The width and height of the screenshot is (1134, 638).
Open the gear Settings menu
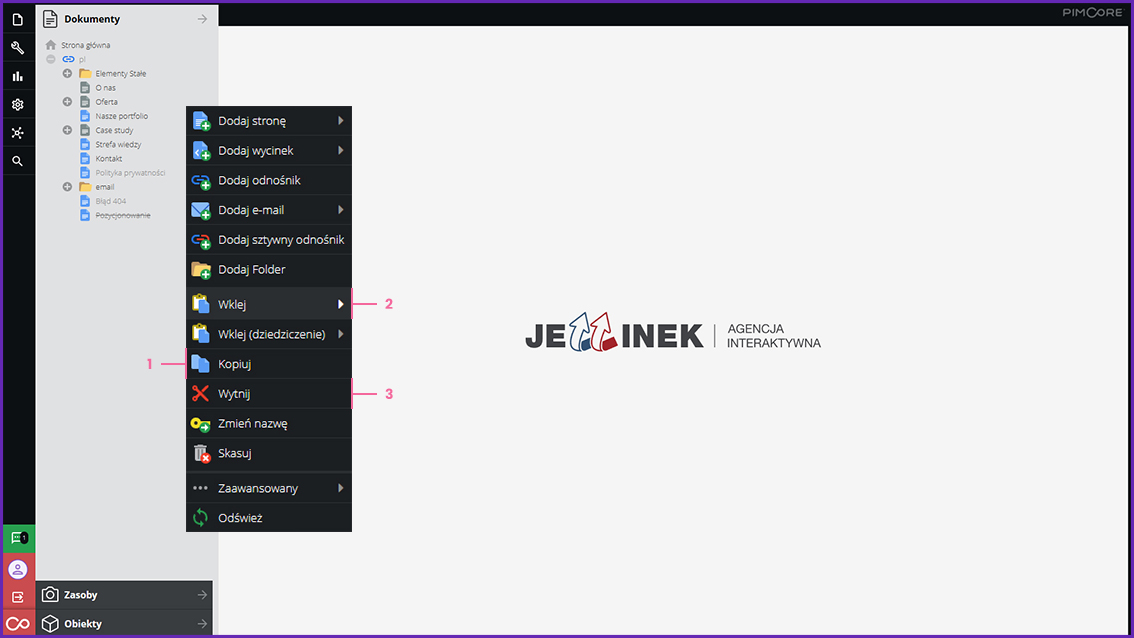tap(17, 104)
